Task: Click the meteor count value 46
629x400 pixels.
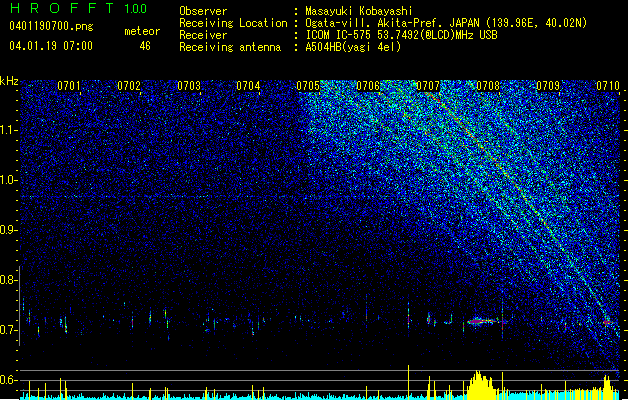Action: point(145,46)
